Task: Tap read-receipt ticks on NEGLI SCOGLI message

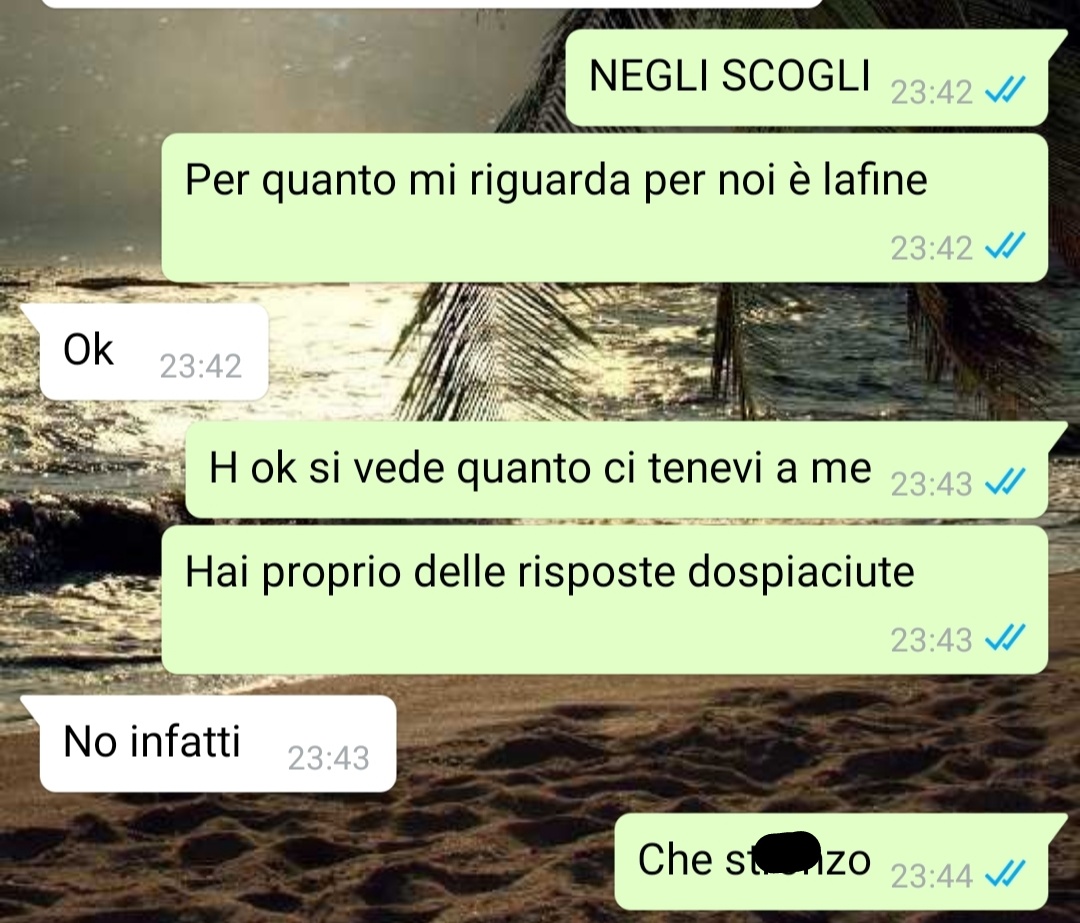Action: (1005, 90)
